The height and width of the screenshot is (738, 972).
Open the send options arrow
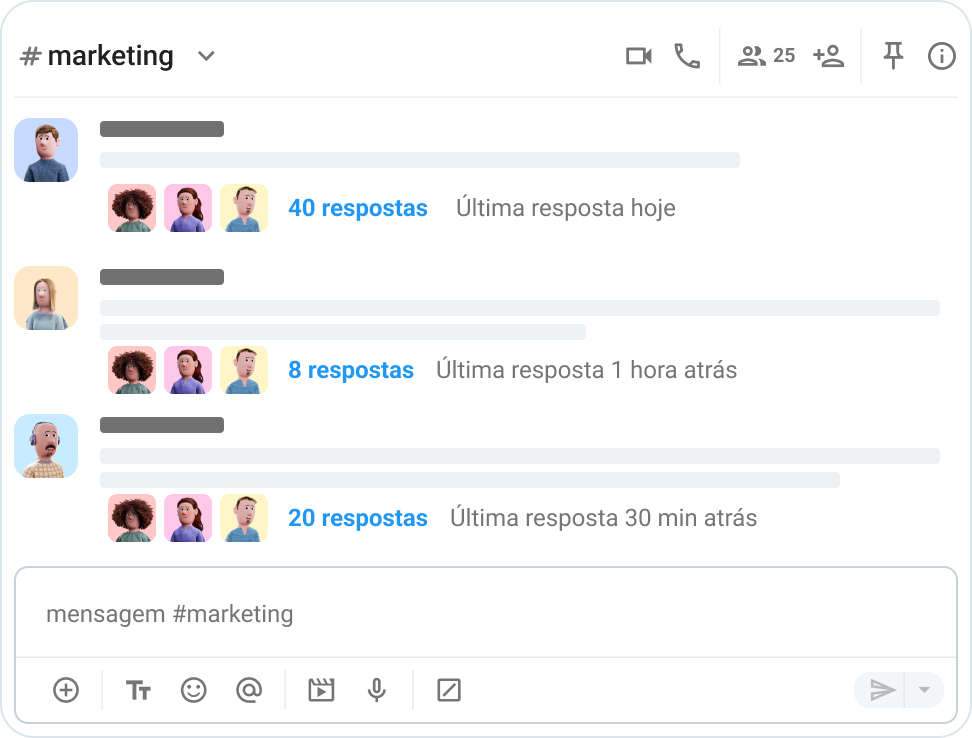924,690
